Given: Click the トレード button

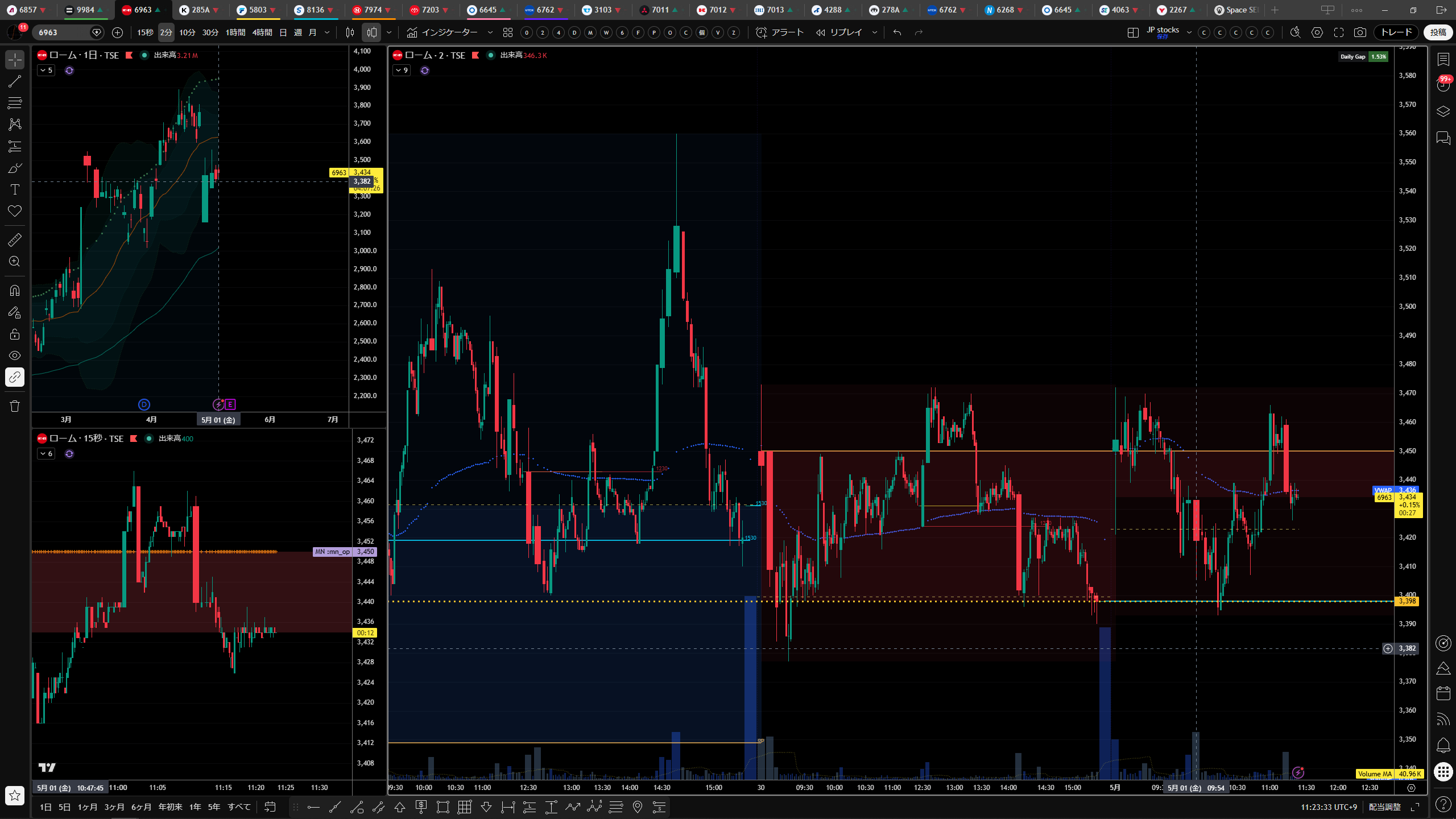Looking at the screenshot, I should pyautogui.click(x=1396, y=32).
